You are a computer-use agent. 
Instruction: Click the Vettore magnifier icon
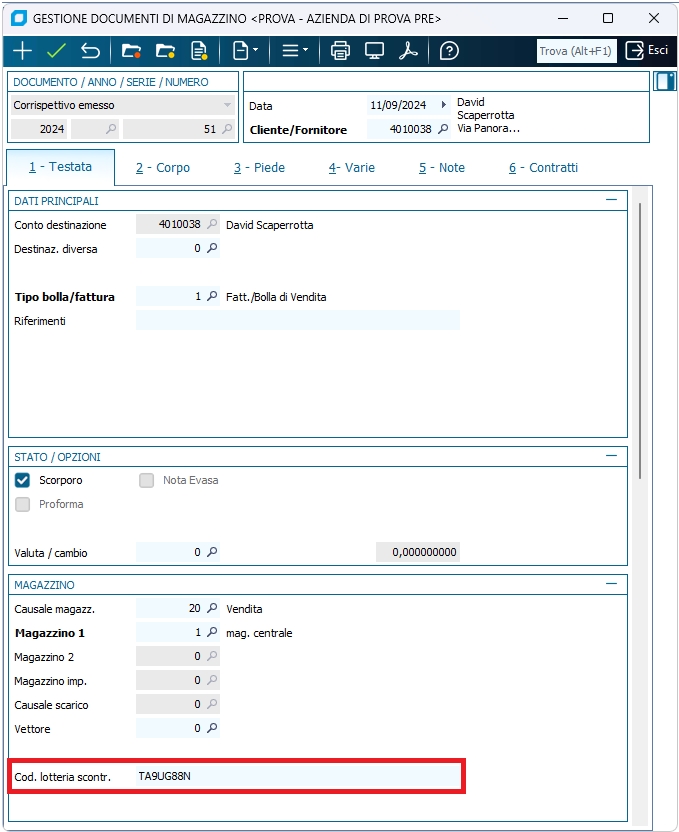pos(212,727)
